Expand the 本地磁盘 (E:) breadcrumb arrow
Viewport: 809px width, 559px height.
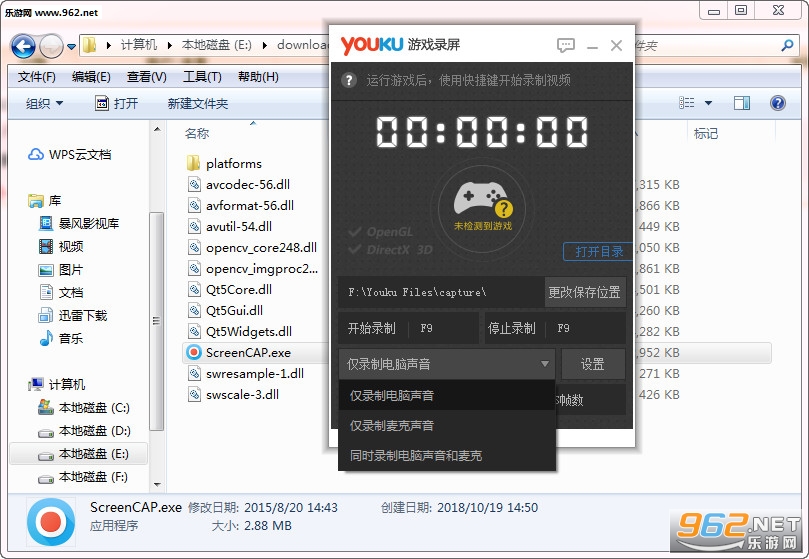tap(264, 45)
